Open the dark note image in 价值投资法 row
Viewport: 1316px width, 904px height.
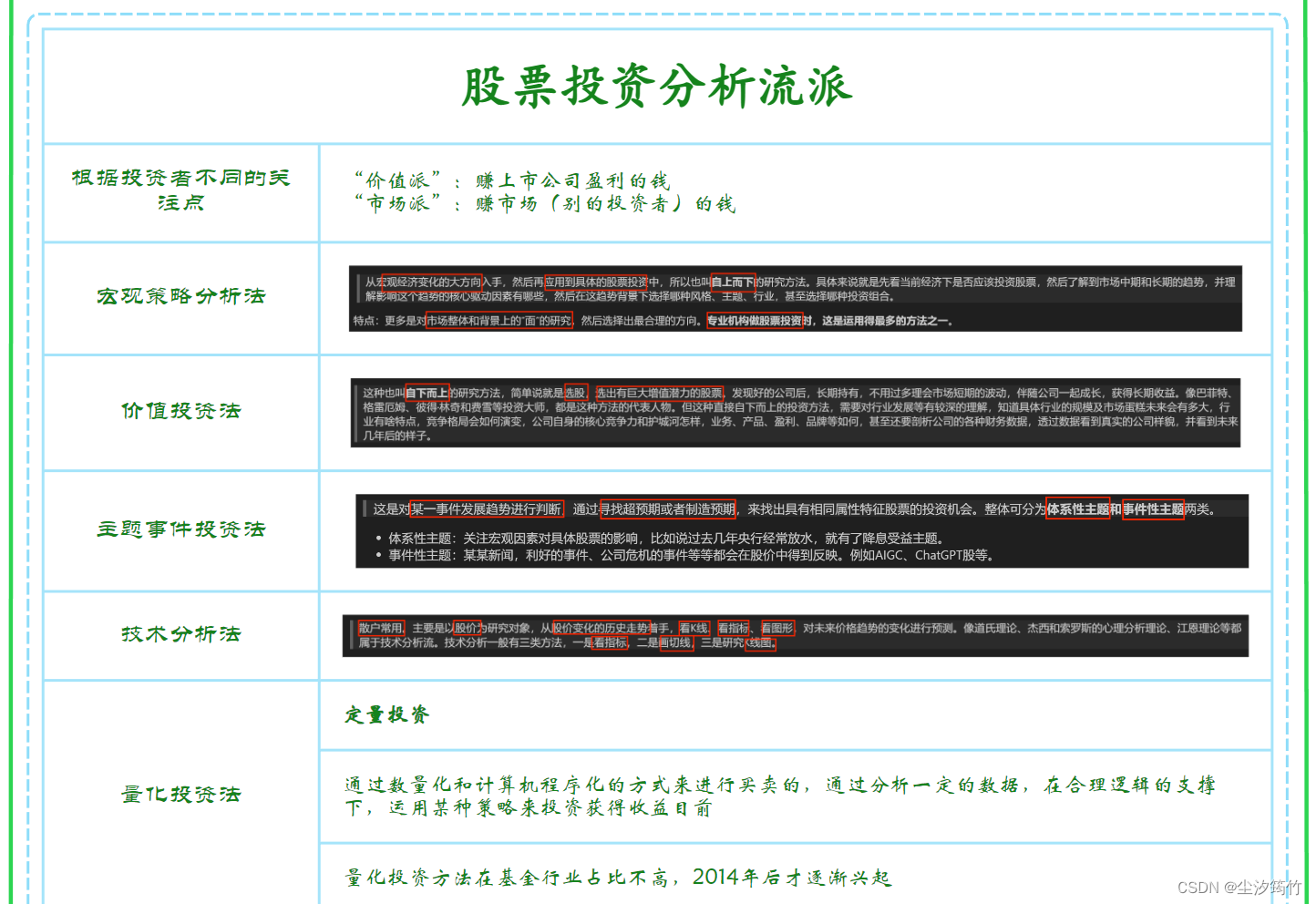[x=796, y=413]
